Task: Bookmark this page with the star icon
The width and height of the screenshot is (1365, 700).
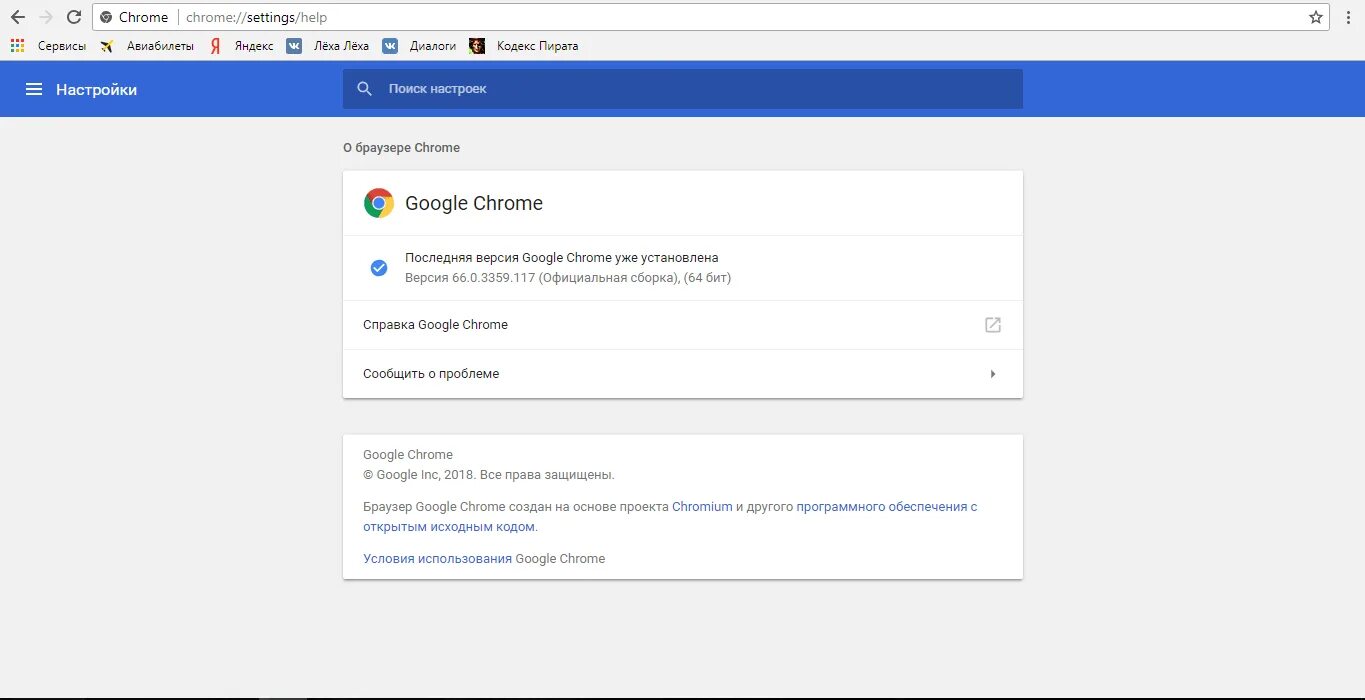Action: (x=1316, y=17)
